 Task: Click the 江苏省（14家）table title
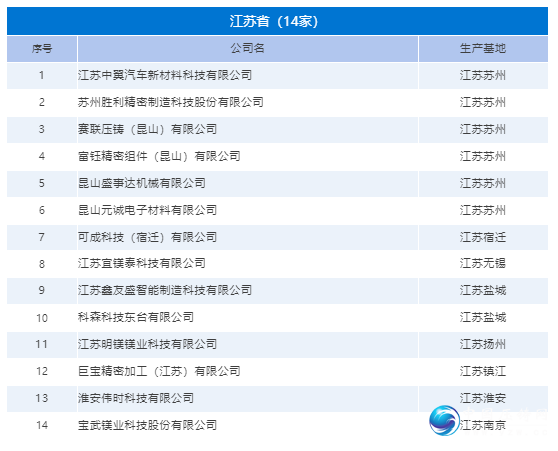pyautogui.click(x=274, y=21)
